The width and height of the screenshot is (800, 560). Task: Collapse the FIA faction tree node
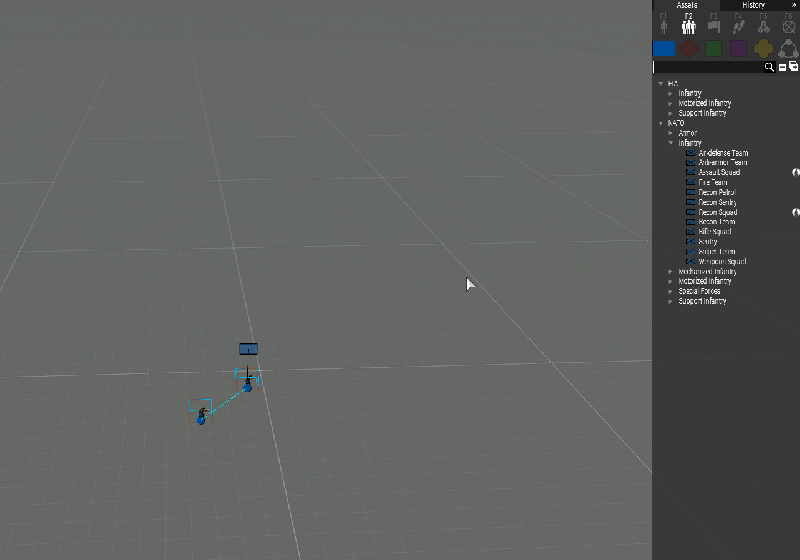pyautogui.click(x=661, y=83)
